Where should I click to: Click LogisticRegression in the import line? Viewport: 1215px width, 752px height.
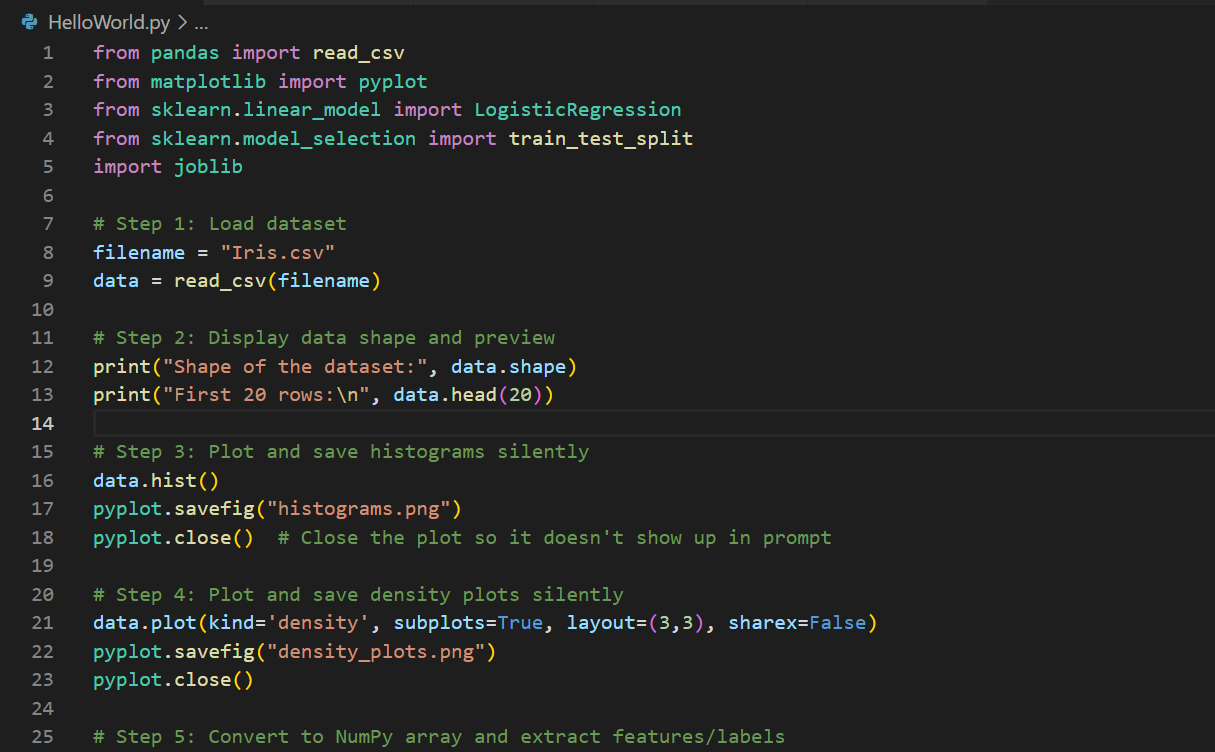578,110
